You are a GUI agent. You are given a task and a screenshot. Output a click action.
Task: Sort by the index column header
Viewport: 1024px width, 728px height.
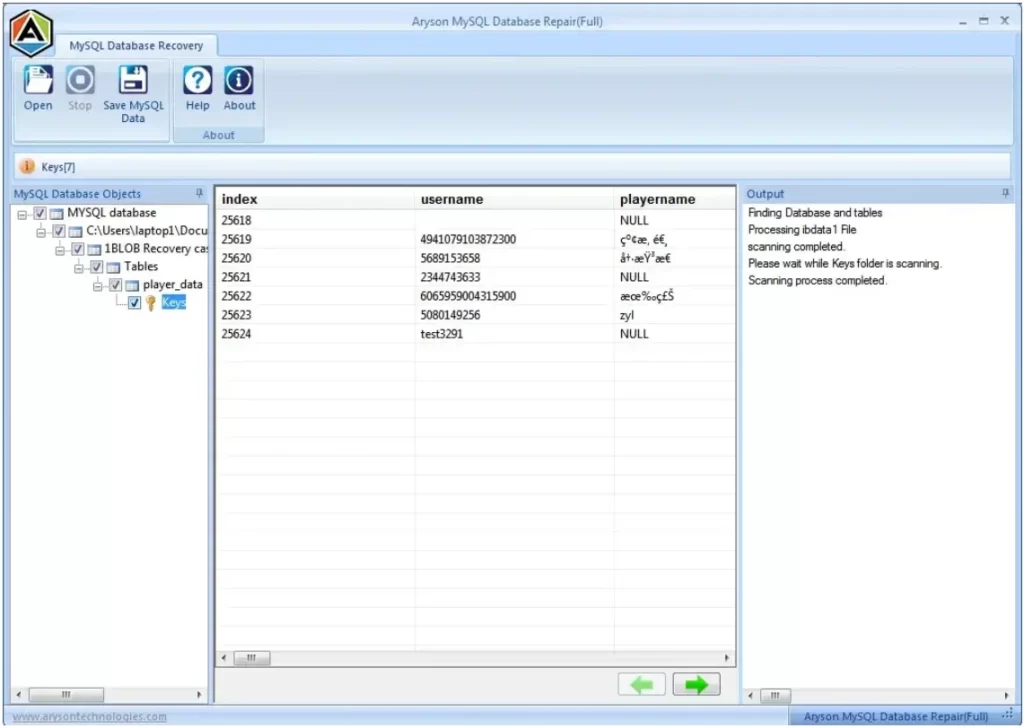(315, 199)
